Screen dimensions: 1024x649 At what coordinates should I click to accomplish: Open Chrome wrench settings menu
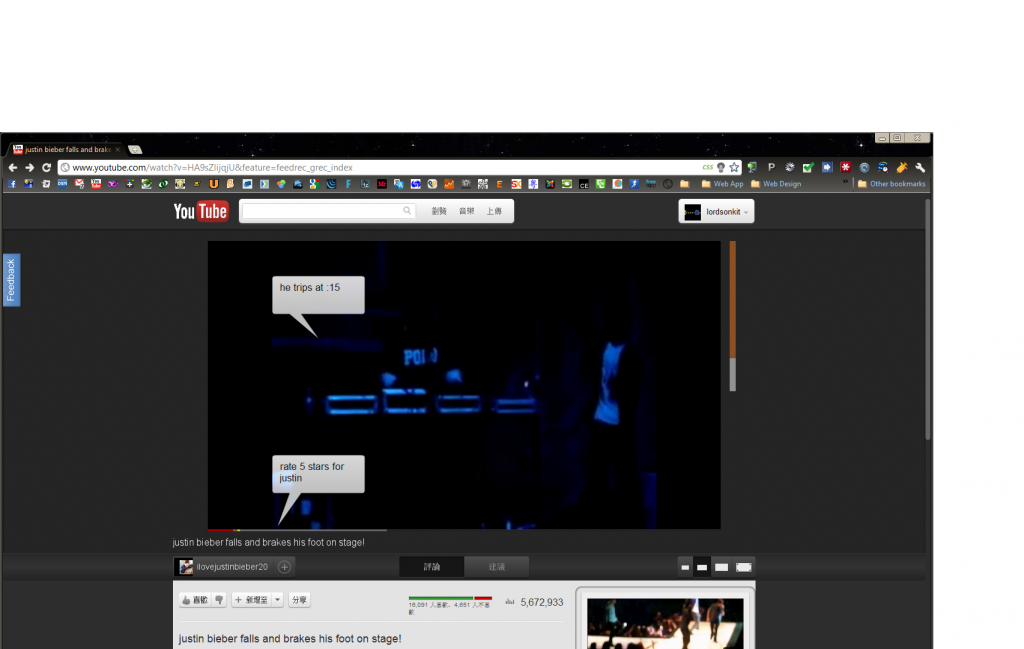coord(920,168)
